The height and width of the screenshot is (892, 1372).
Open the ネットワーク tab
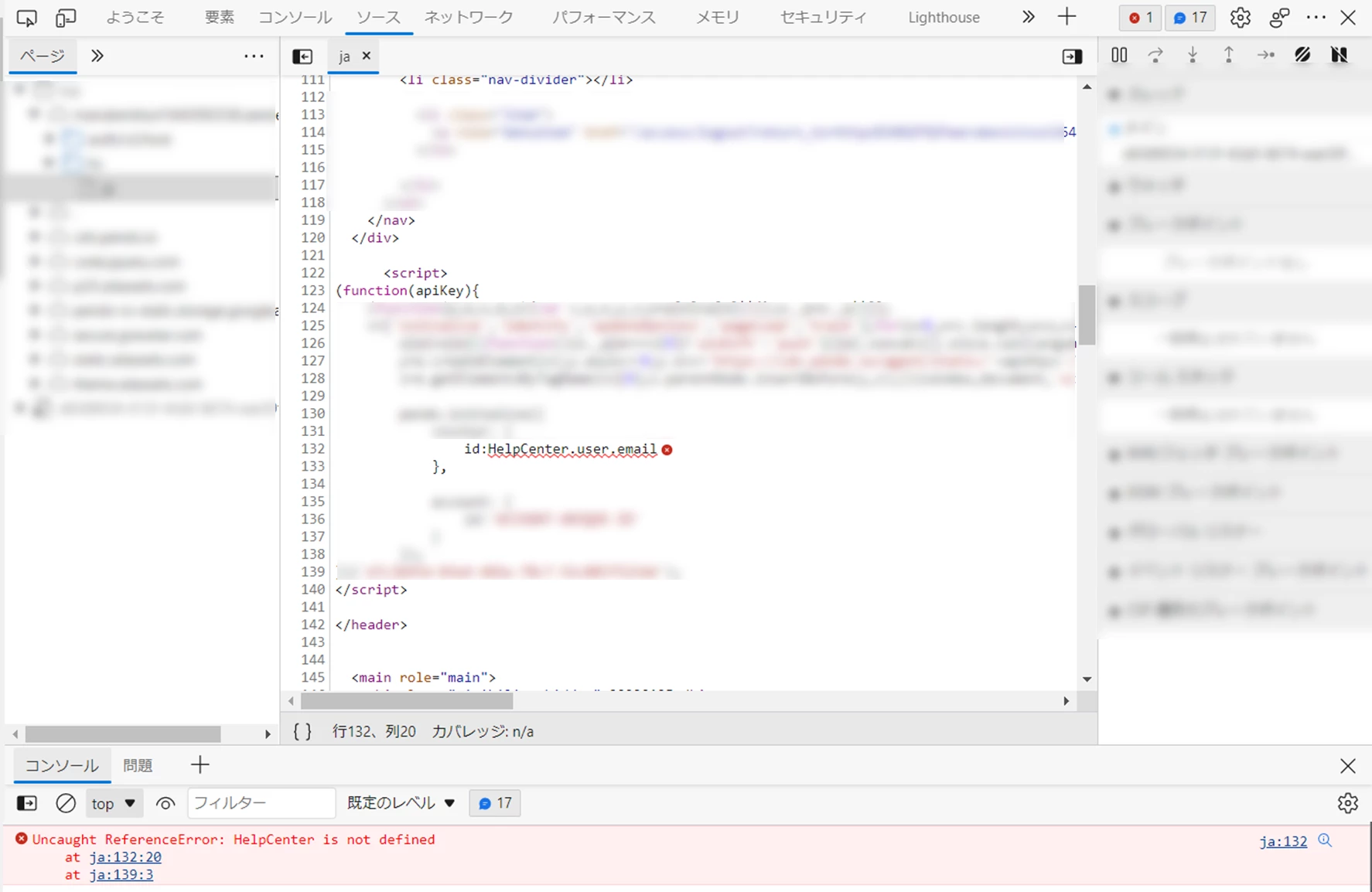pyautogui.click(x=469, y=17)
